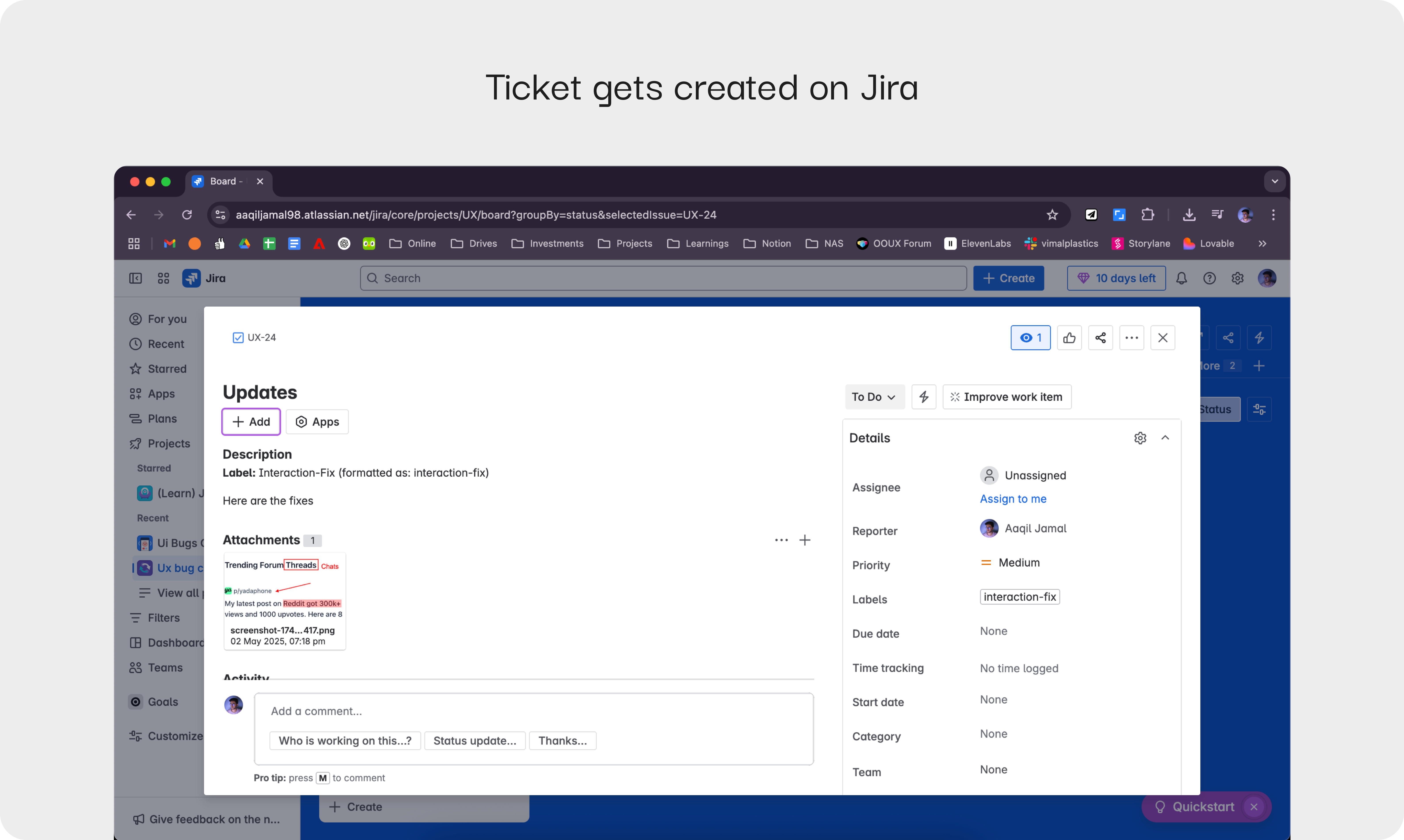This screenshot has height=840, width=1404.
Task: Click No time logged value
Action: [1019, 668]
